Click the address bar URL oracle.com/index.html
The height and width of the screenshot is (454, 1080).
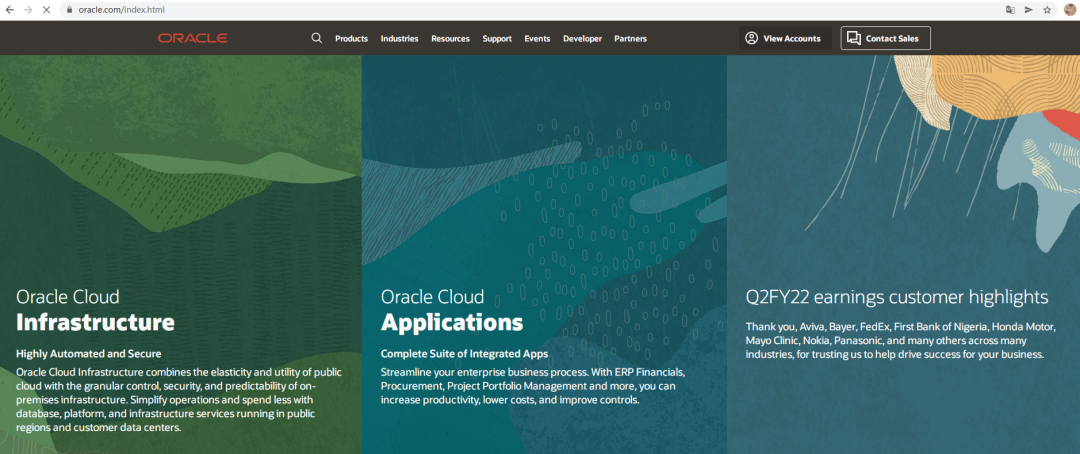(x=121, y=10)
